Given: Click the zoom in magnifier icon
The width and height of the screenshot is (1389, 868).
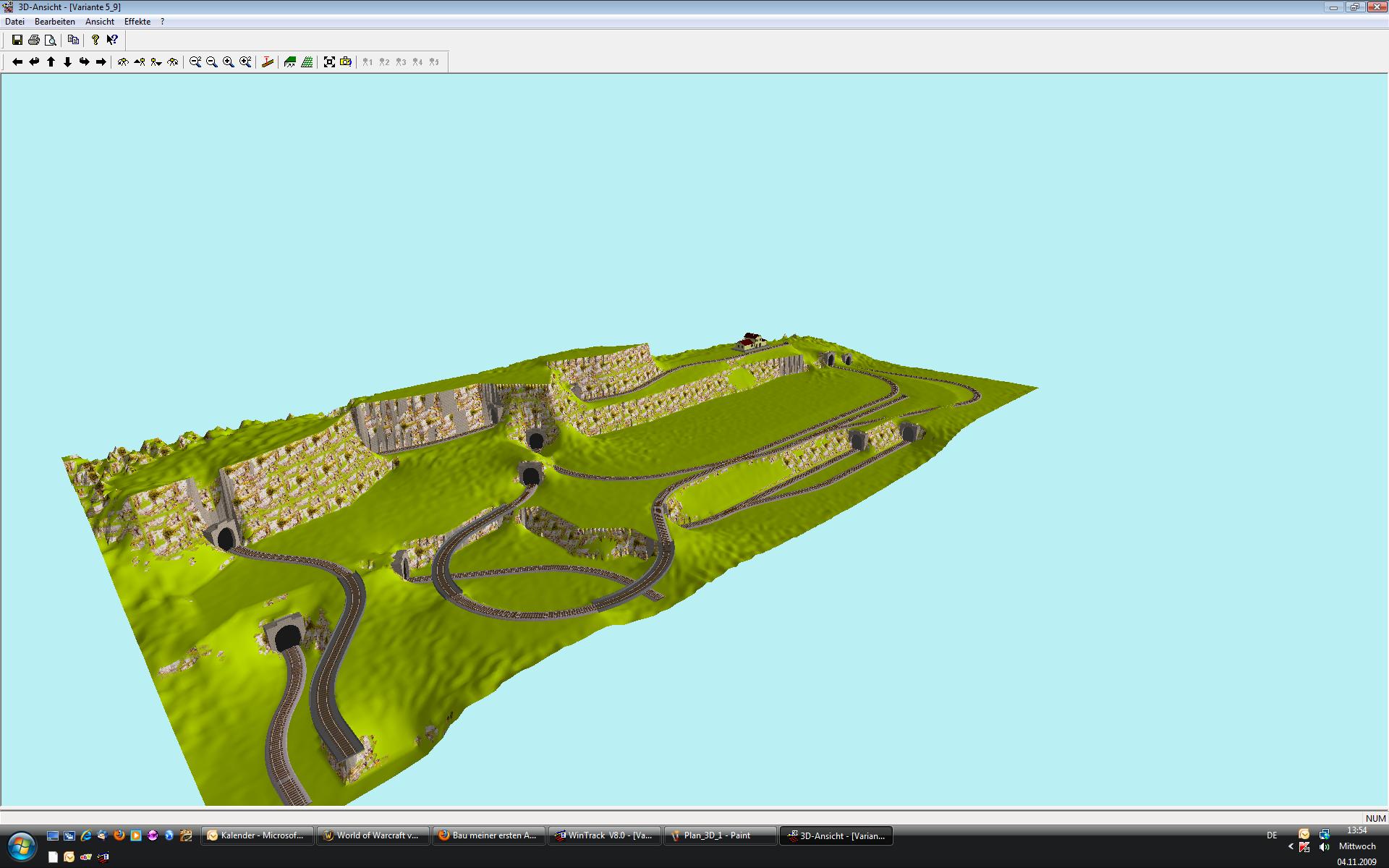Looking at the screenshot, I should point(229,62).
